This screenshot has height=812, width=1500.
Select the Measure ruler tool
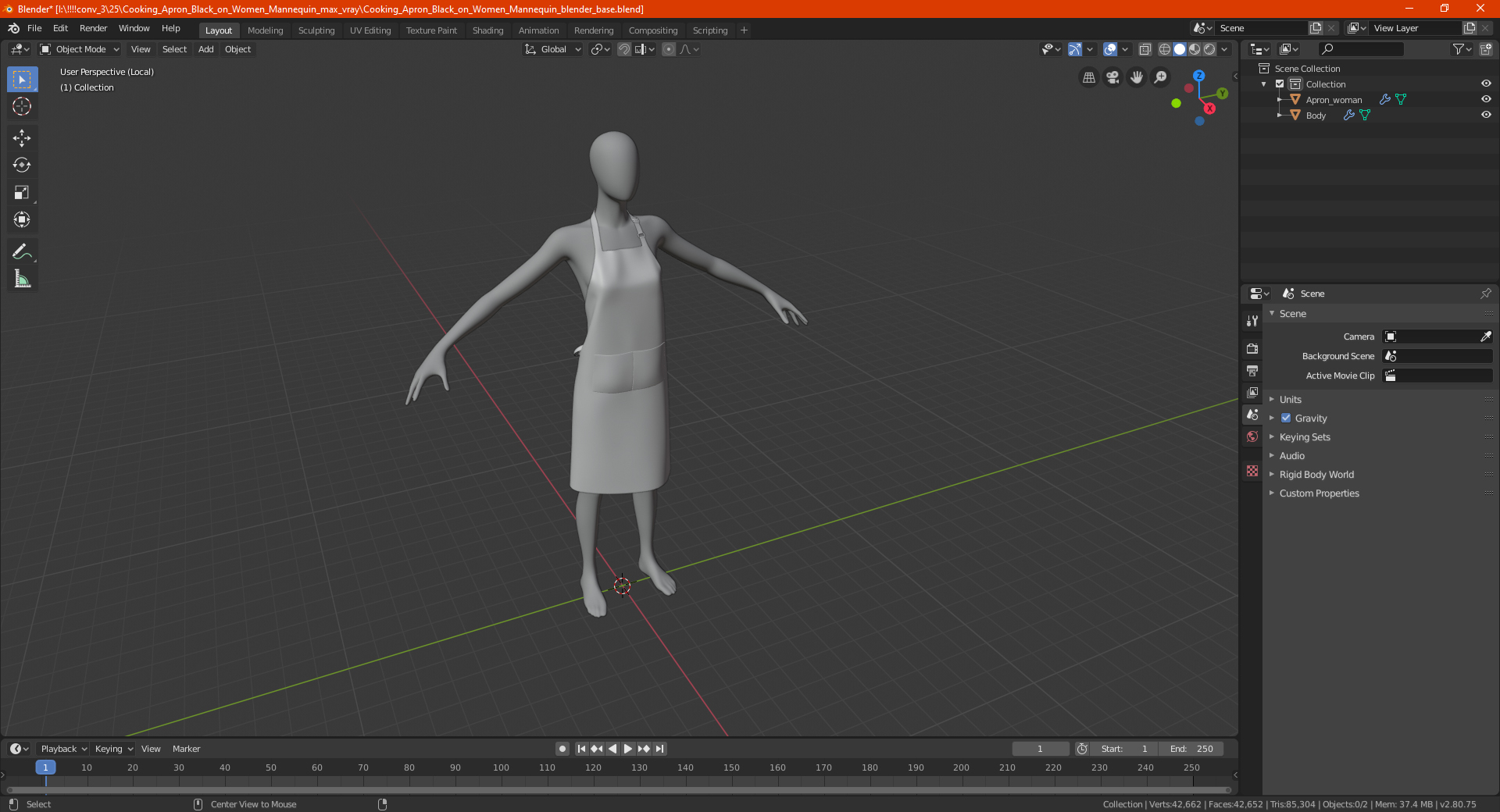point(22,279)
